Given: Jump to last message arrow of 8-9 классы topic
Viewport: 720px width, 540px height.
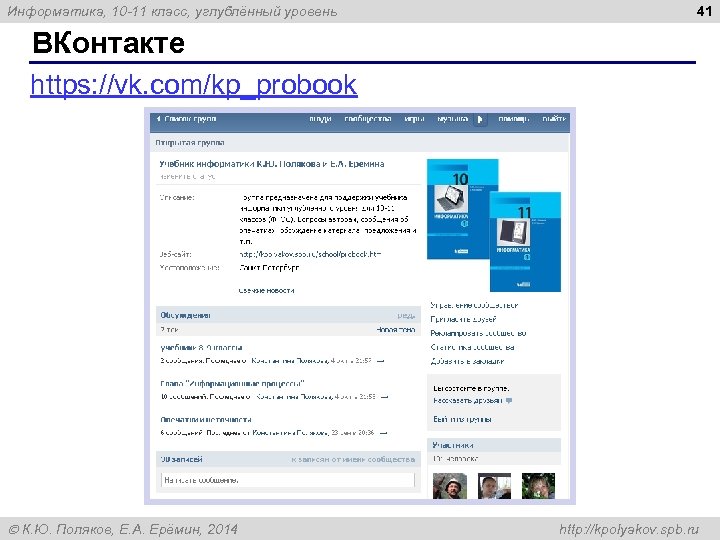Looking at the screenshot, I should (x=380, y=361).
